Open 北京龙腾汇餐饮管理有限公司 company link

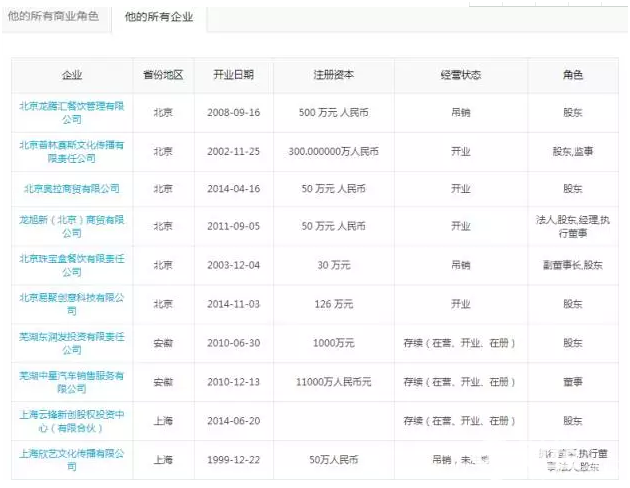(x=72, y=112)
